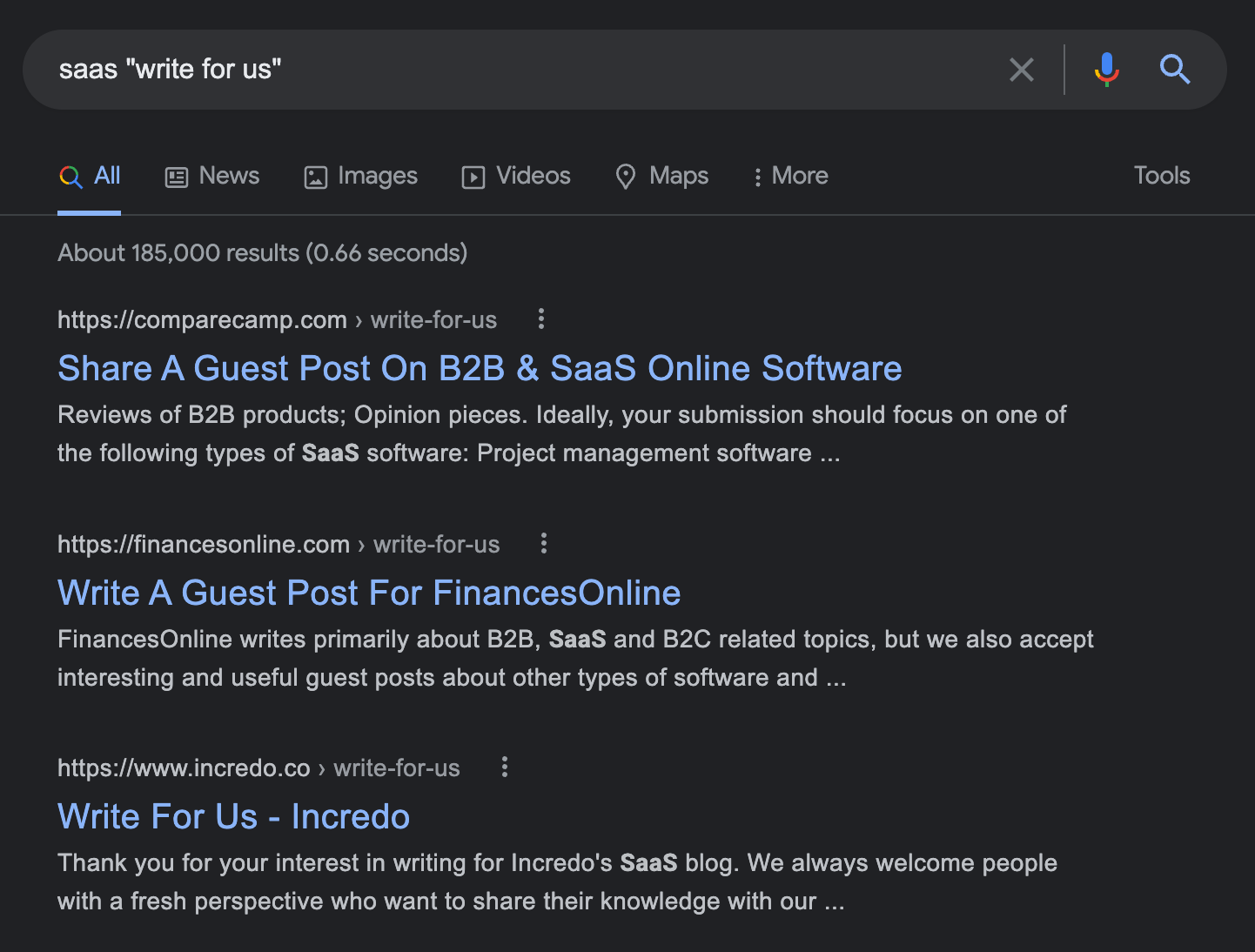
Task: Clear the search query using the X icon
Action: click(1022, 70)
